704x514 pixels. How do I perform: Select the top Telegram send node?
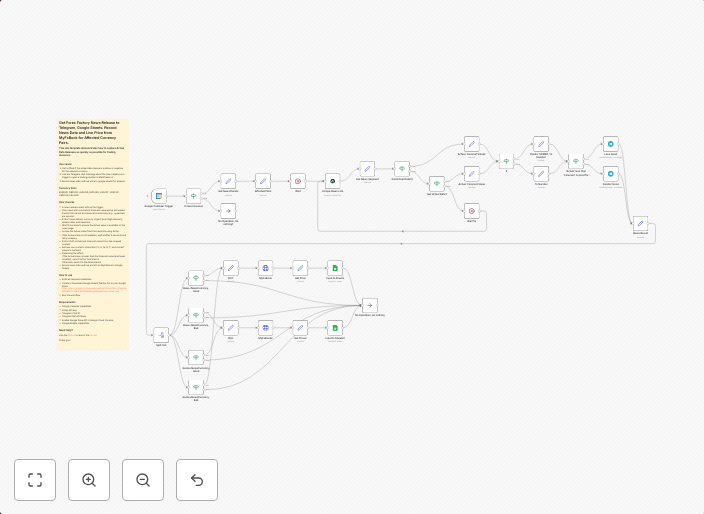(x=610, y=144)
